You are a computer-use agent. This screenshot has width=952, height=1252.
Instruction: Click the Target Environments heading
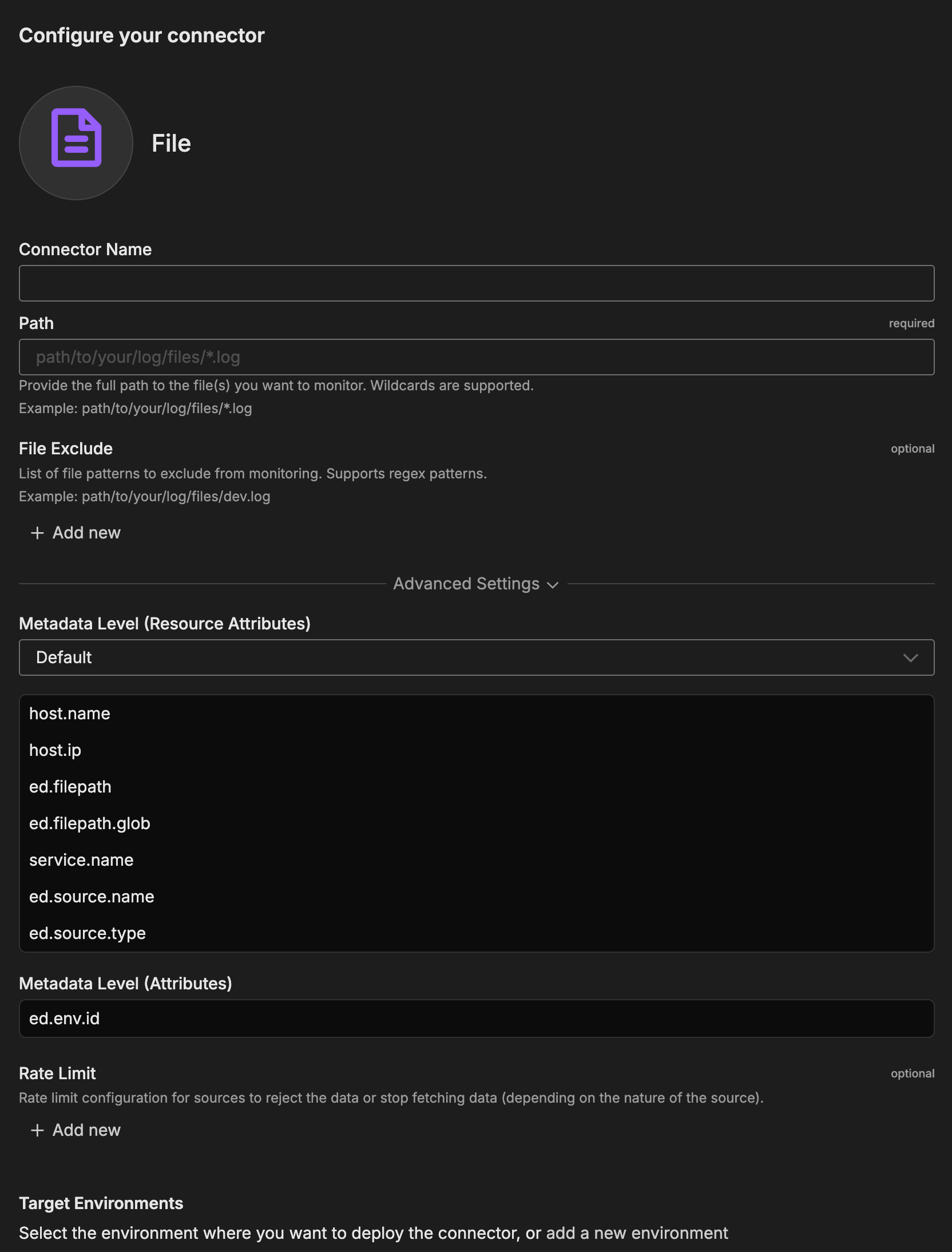point(101,1203)
